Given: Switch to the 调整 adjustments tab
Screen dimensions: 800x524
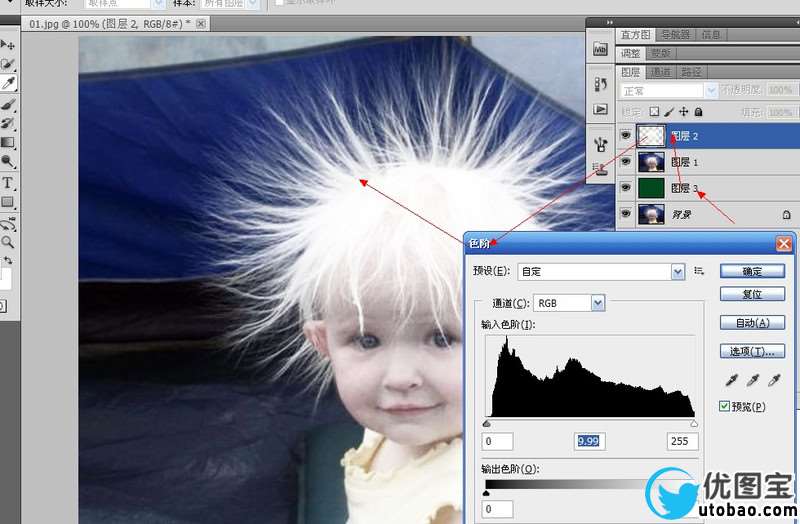Looking at the screenshot, I should [631, 53].
